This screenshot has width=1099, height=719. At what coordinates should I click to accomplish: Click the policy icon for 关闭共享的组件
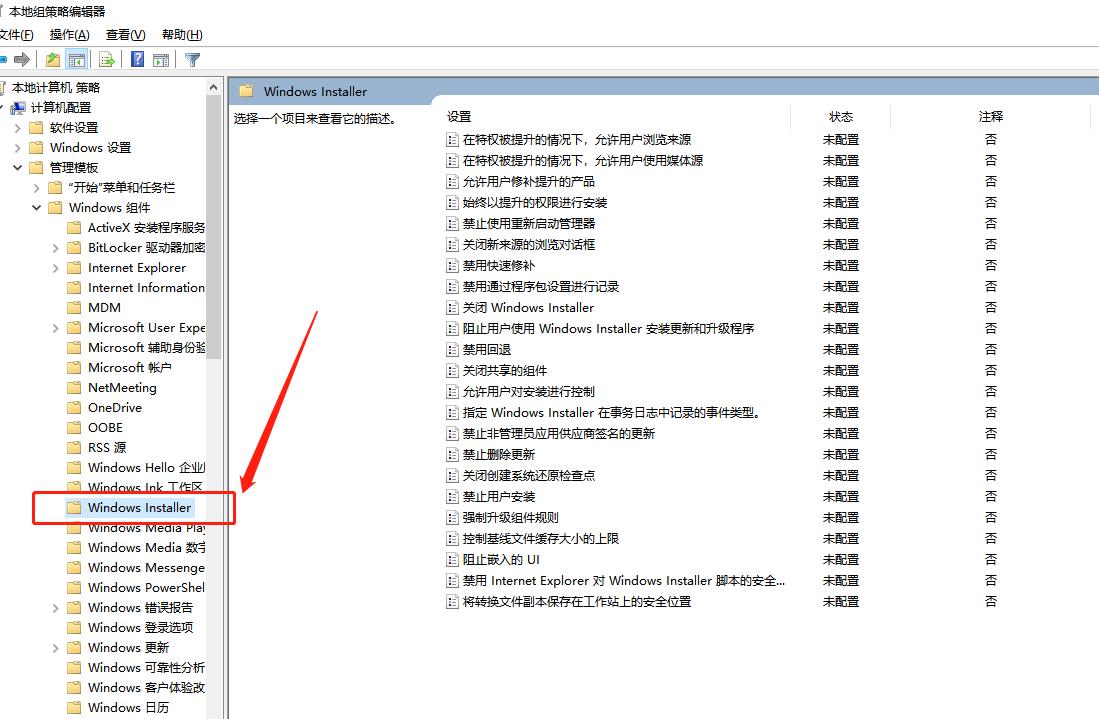click(x=452, y=371)
